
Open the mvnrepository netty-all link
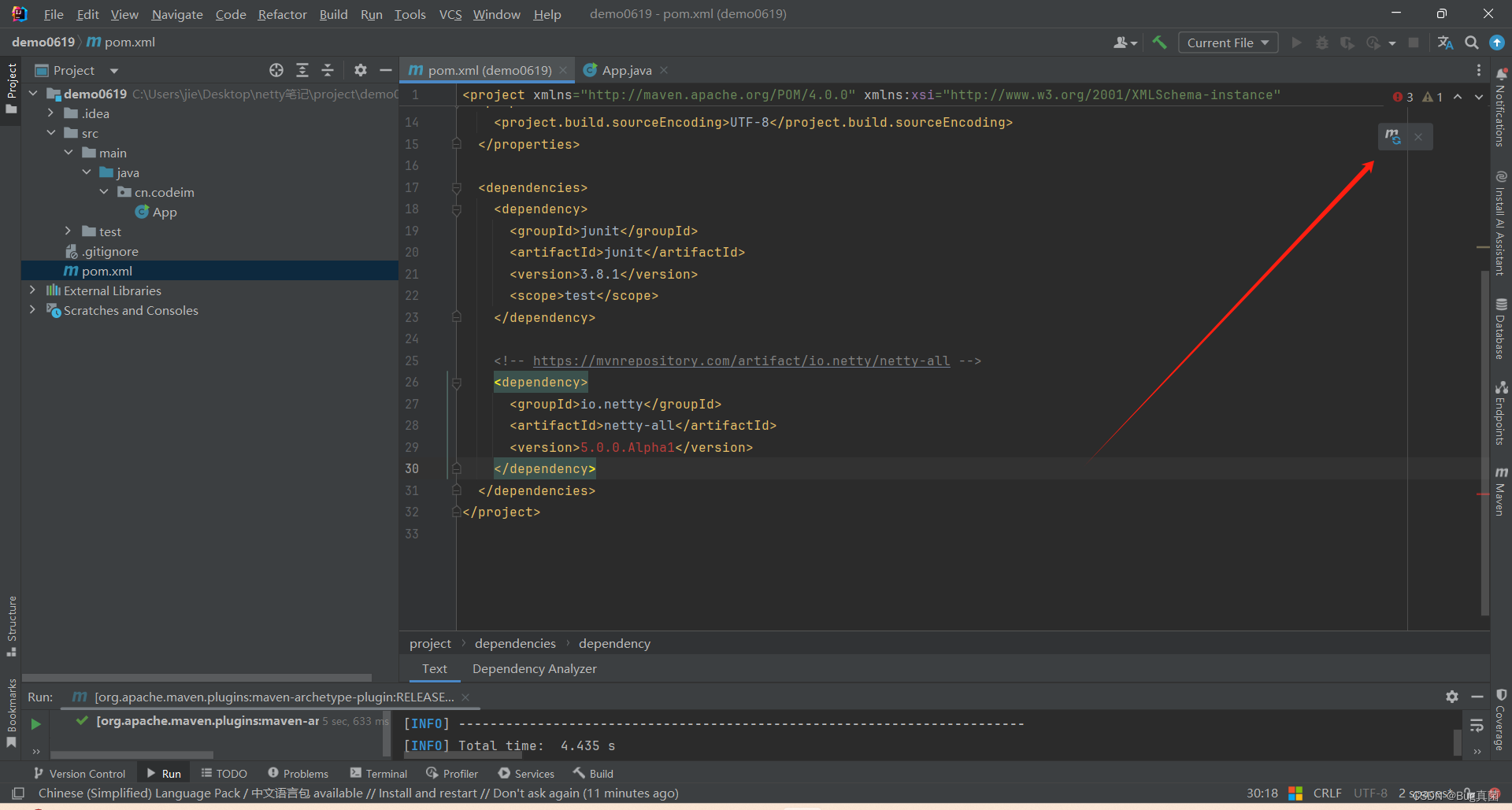(741, 361)
